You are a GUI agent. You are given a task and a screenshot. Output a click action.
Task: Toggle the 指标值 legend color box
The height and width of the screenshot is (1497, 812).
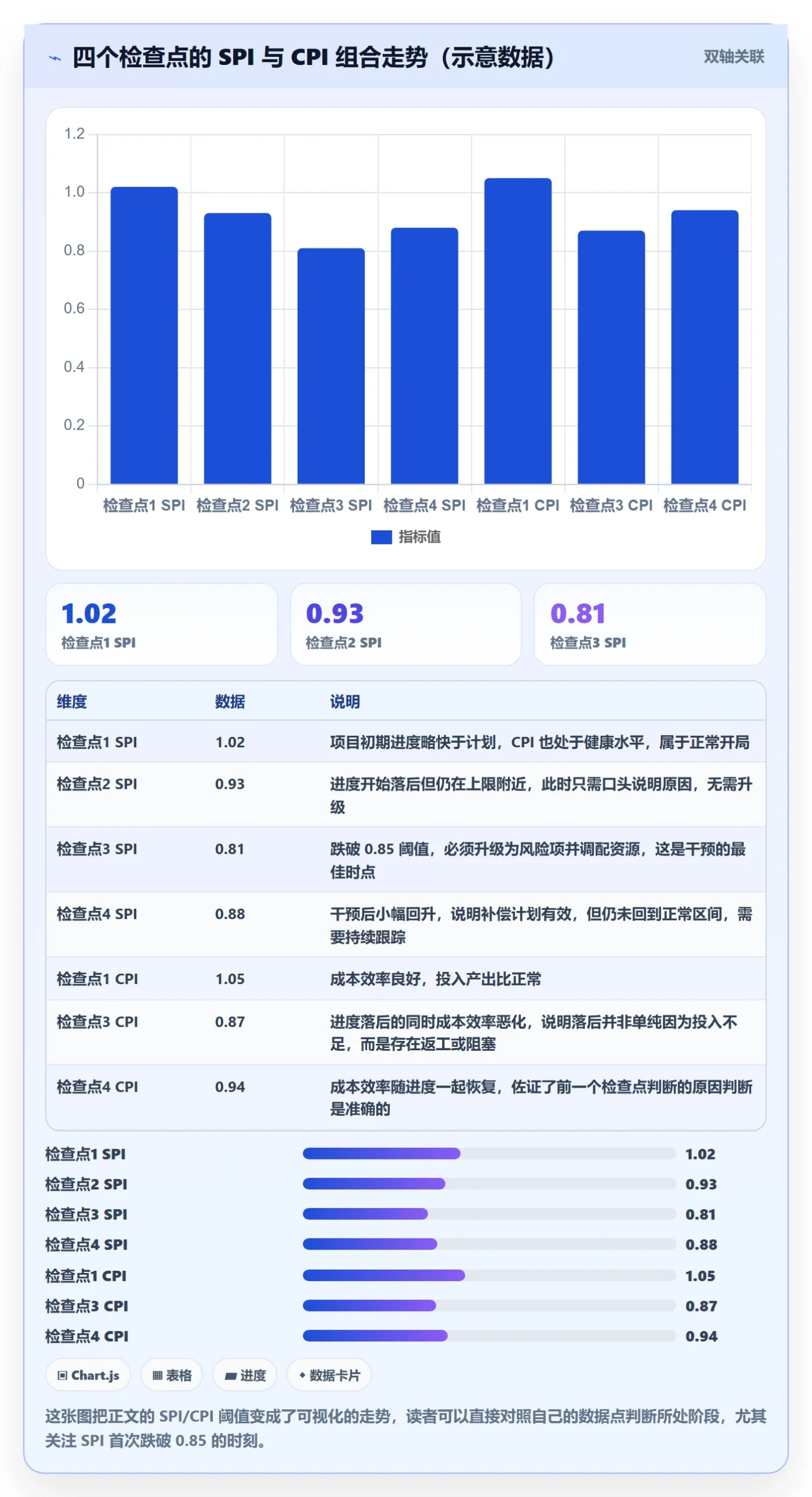point(381,537)
